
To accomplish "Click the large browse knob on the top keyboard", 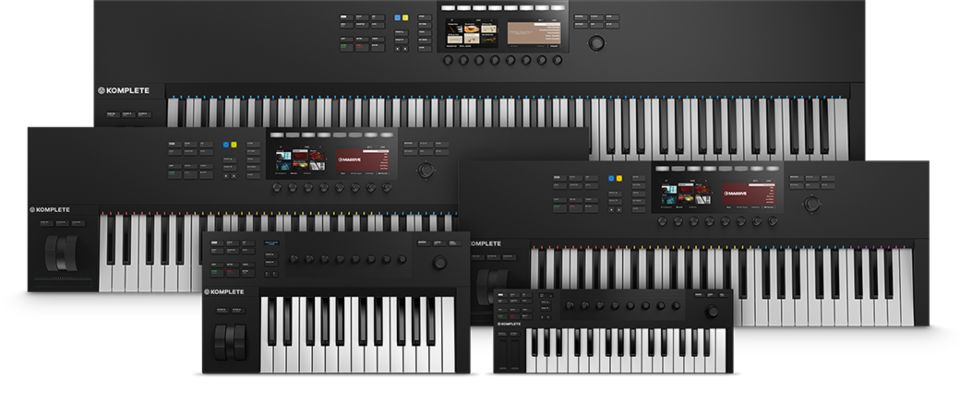I will click(596, 43).
